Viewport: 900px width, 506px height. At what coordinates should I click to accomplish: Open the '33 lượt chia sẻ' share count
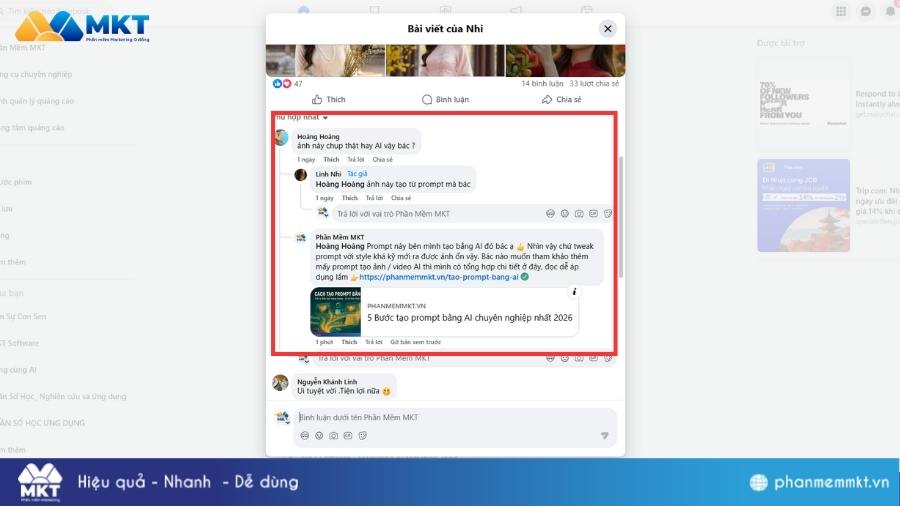tap(594, 84)
